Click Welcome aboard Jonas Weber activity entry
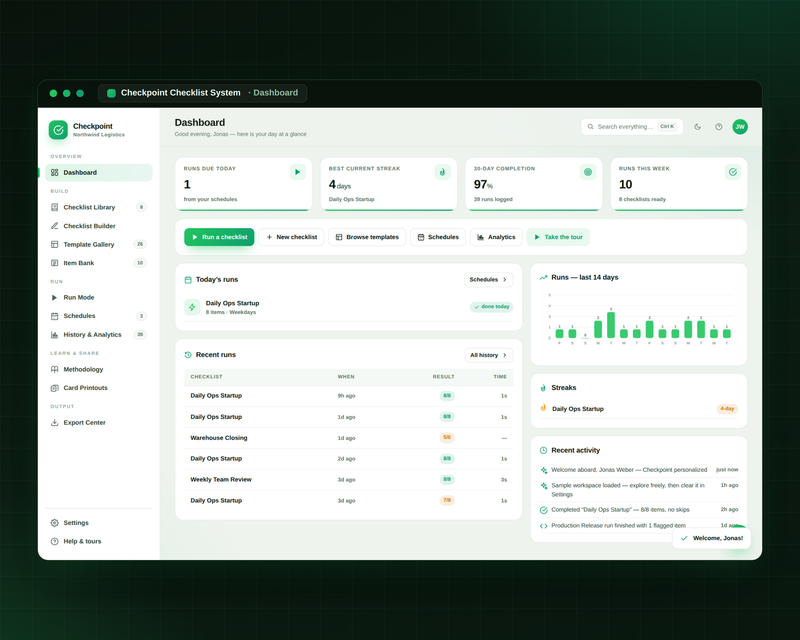 pos(639,470)
